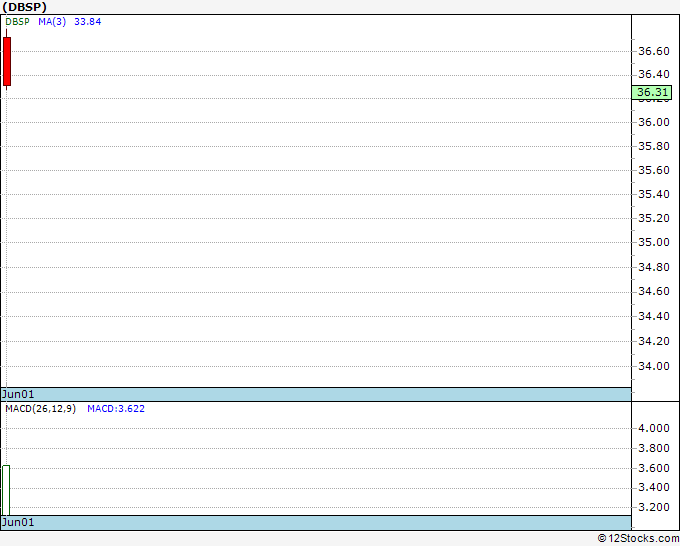680x546 pixels.
Task: Click the 36.40 price axis label
Action: [x=654, y=74]
